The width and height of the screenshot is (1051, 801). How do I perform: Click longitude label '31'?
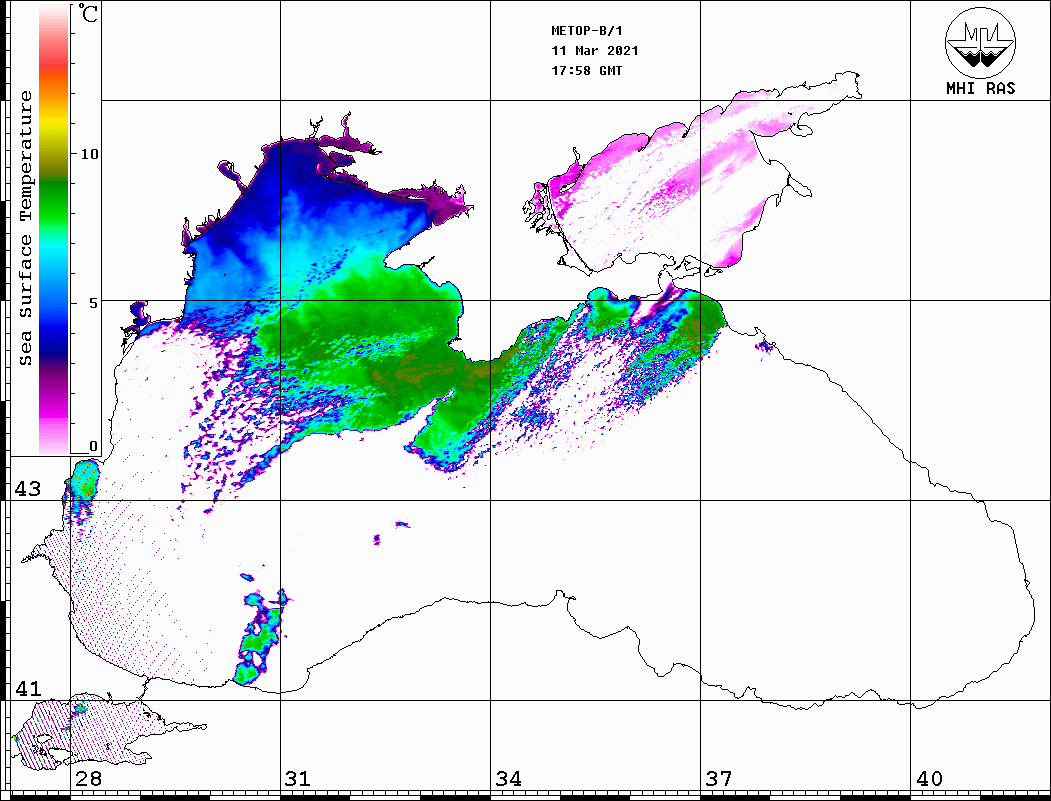point(298,779)
